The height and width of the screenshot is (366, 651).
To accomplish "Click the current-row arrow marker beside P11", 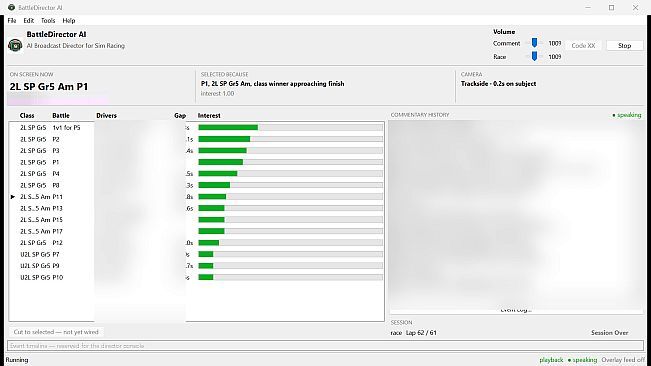I will 13,197.
